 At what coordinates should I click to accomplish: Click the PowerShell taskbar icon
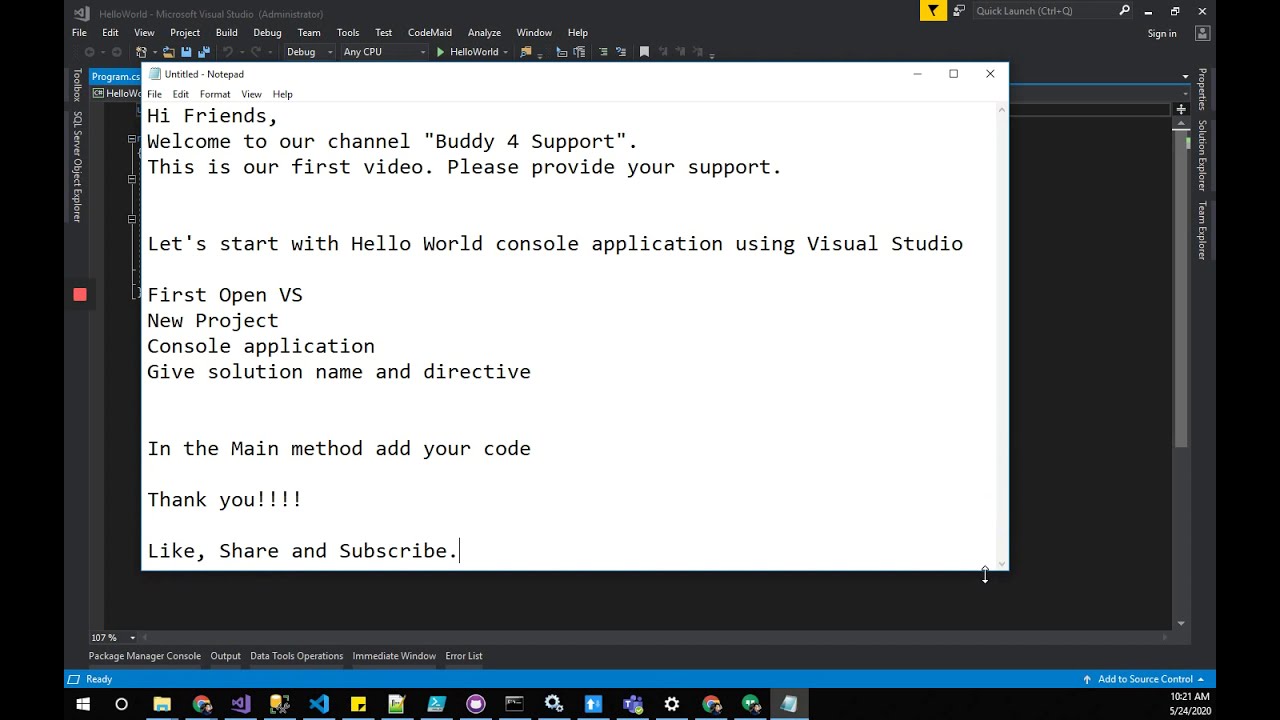436,704
